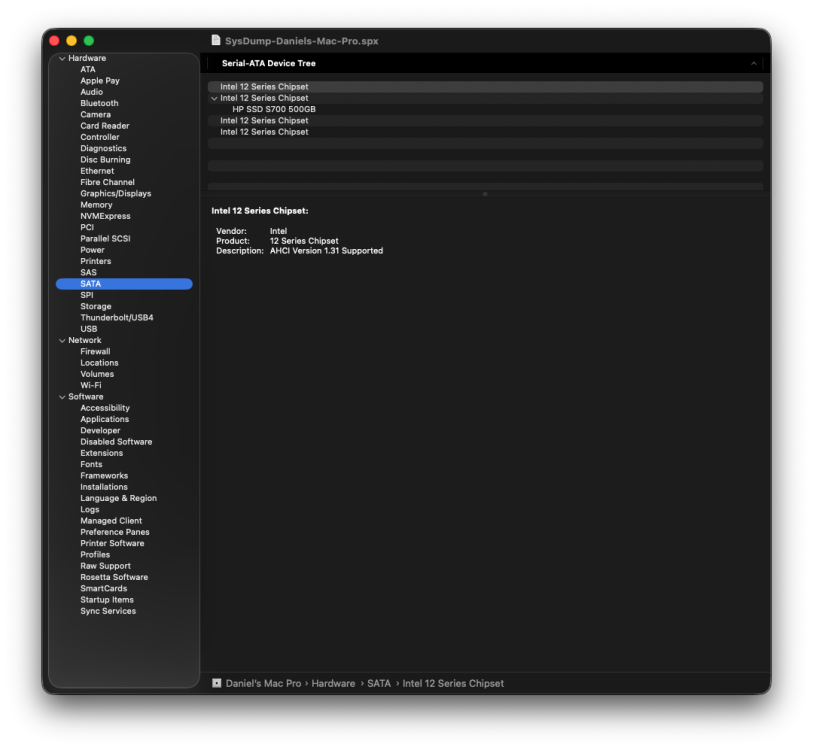This screenshot has width=813, height=750.
Task: Click the Mac Pro icon in path bar
Action: [217, 683]
